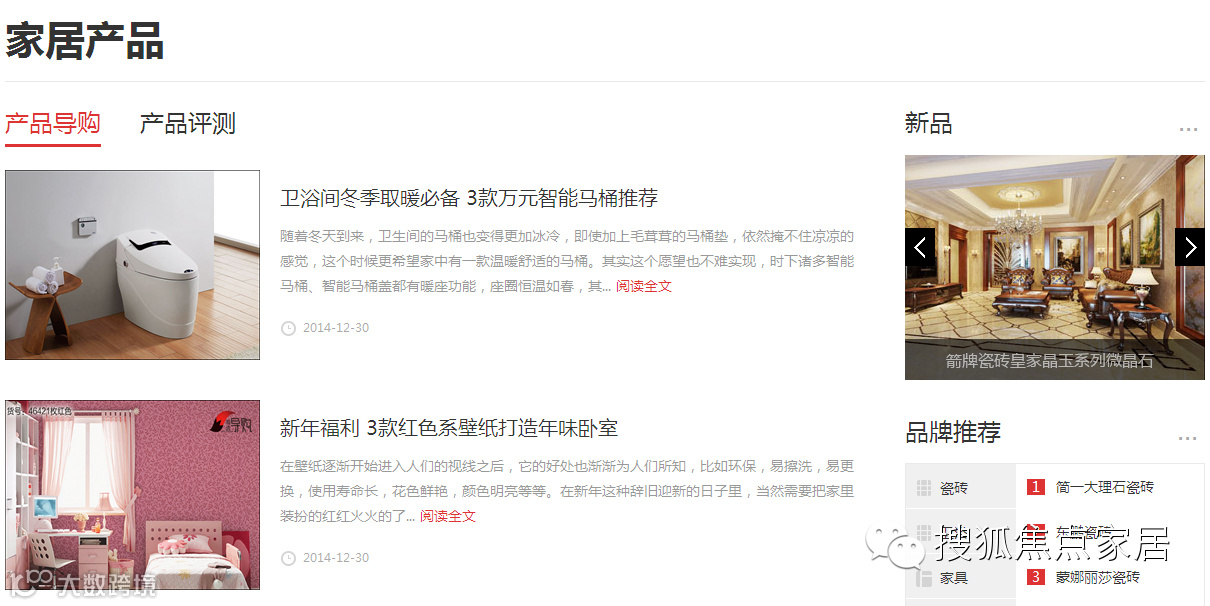
Task: Select 瓷砖 brand category
Action: point(960,488)
